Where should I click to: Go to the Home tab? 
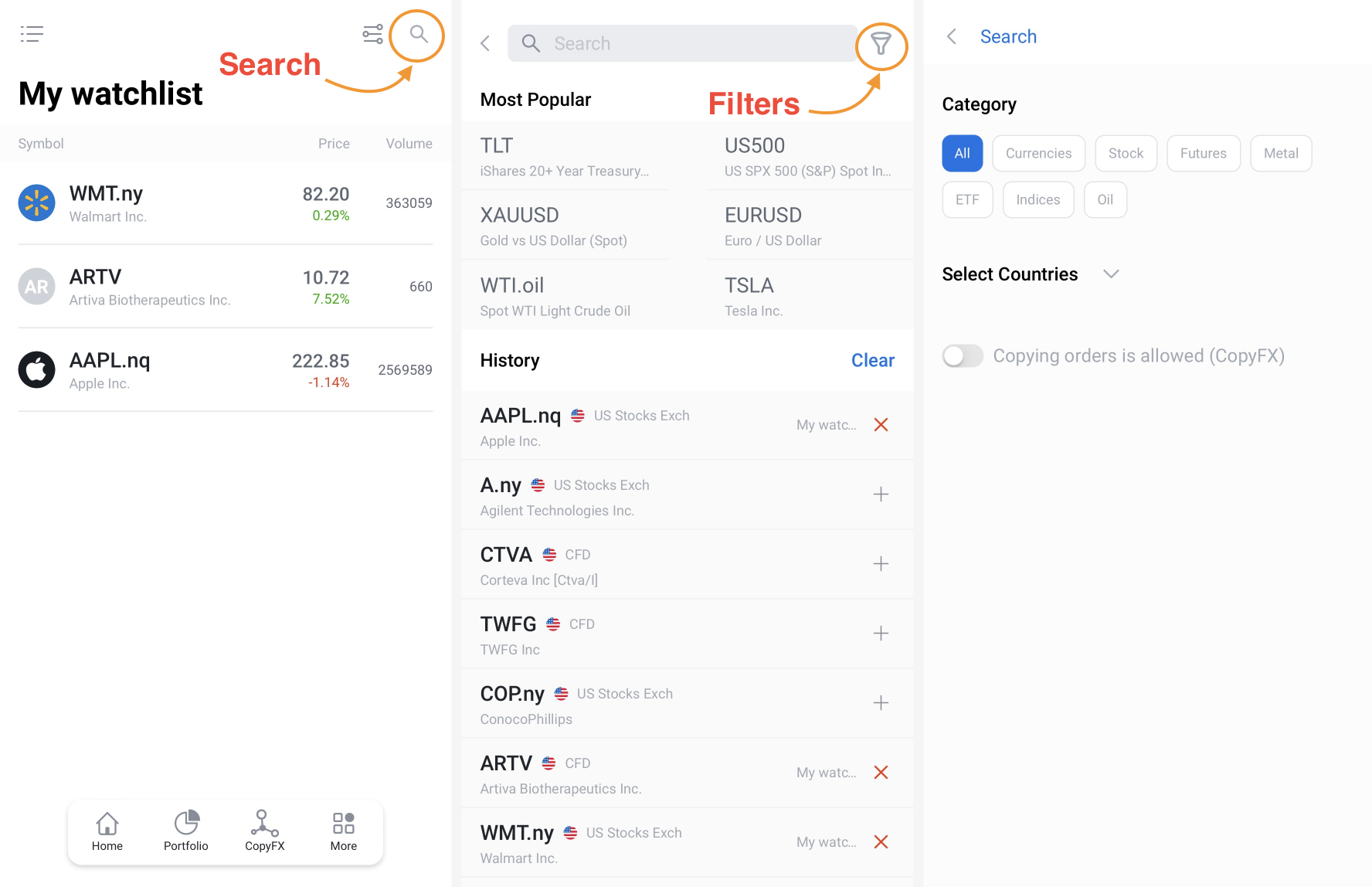coord(107,831)
